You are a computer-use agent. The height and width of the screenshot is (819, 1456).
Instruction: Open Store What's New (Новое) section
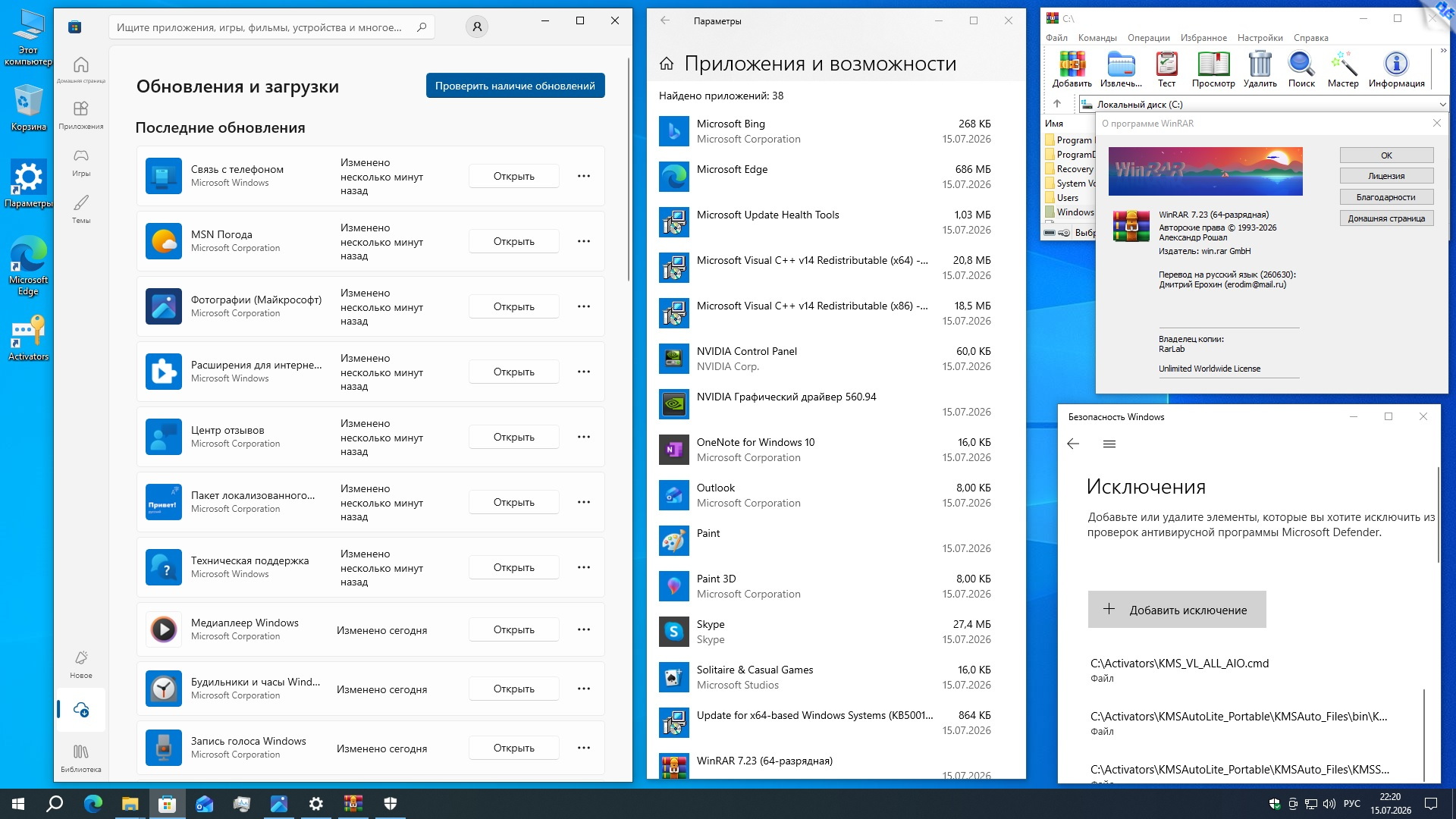point(81,664)
